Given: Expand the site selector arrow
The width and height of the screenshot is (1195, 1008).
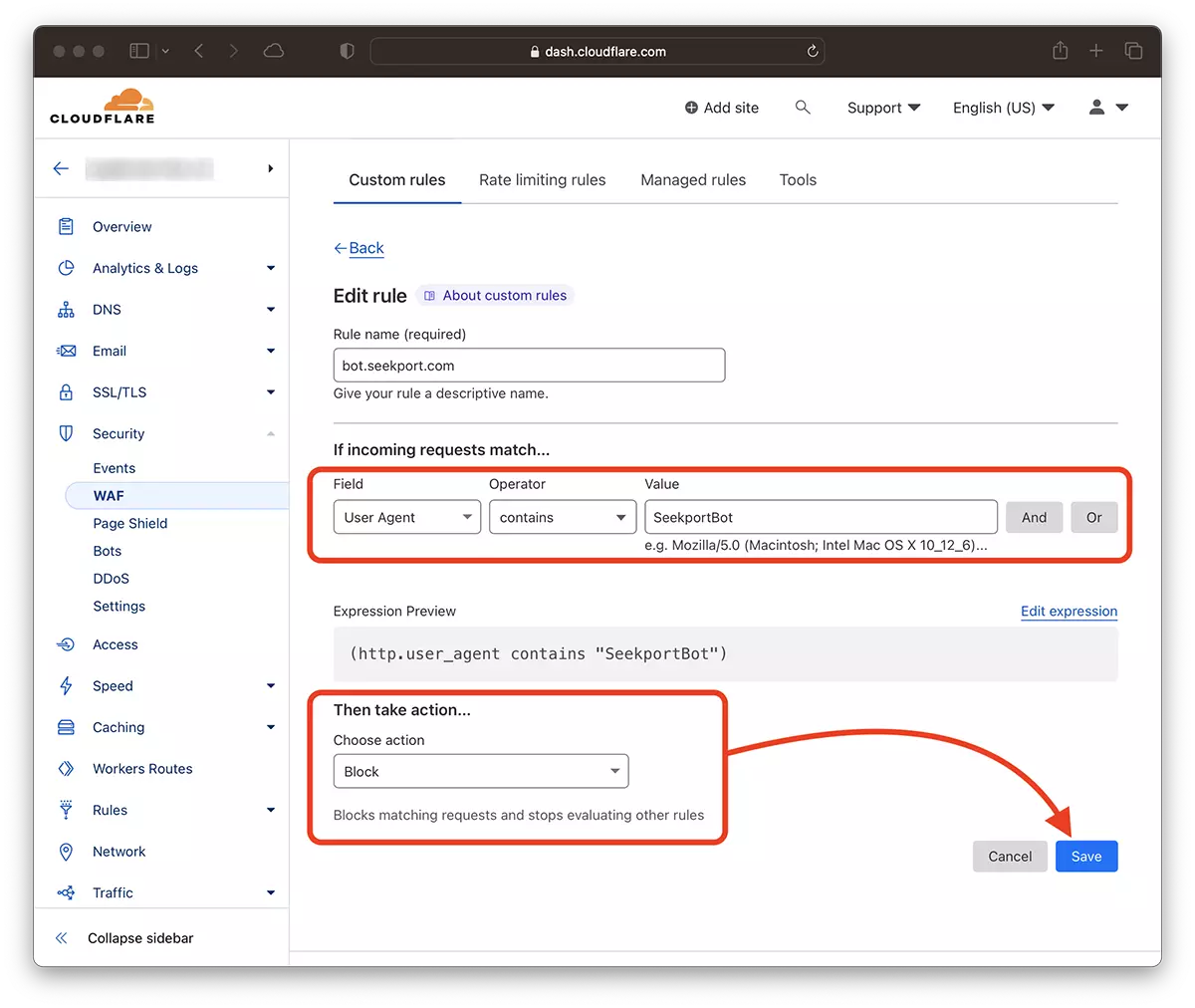Looking at the screenshot, I should 271,168.
